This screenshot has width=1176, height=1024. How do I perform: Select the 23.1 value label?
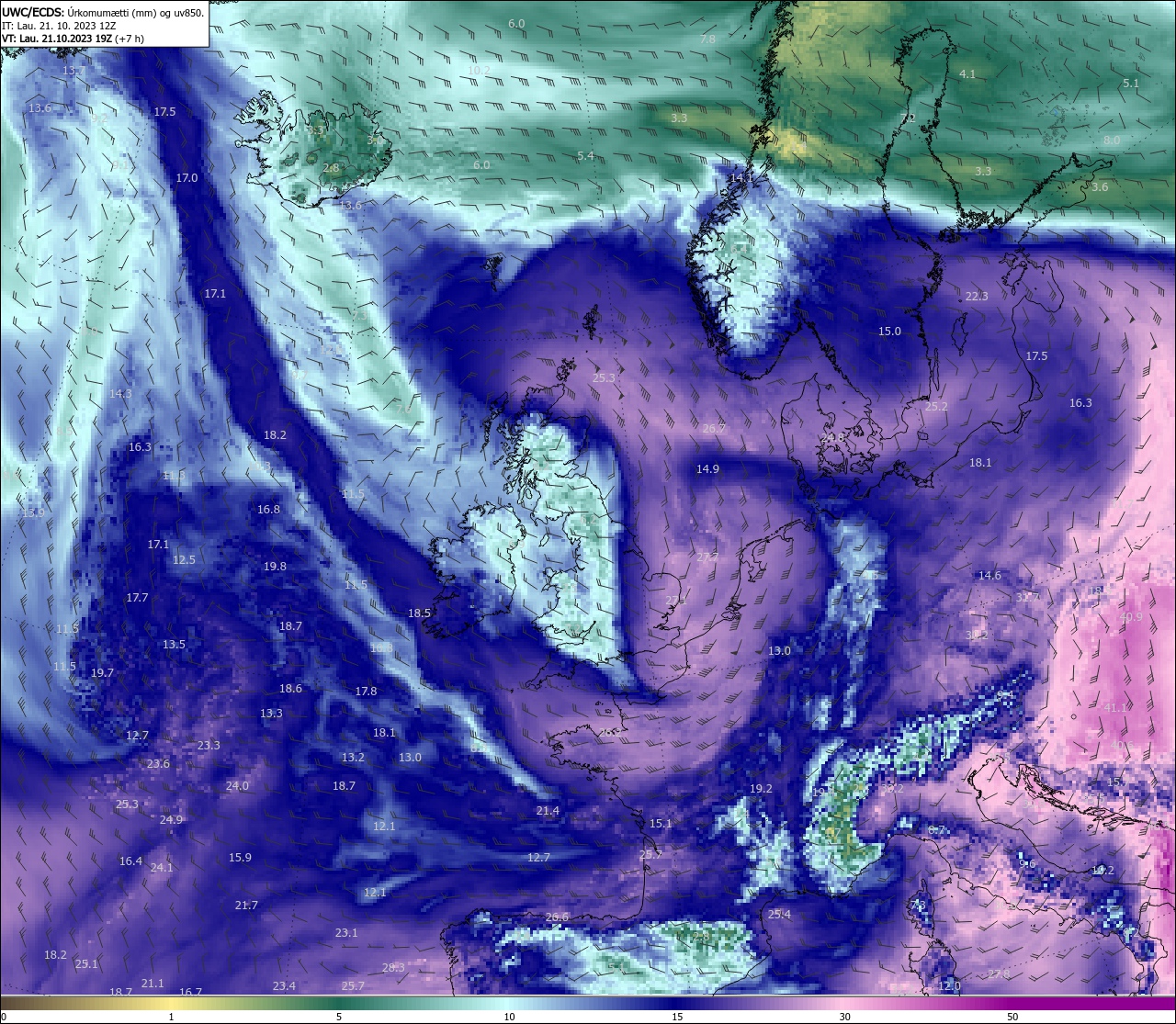346,933
